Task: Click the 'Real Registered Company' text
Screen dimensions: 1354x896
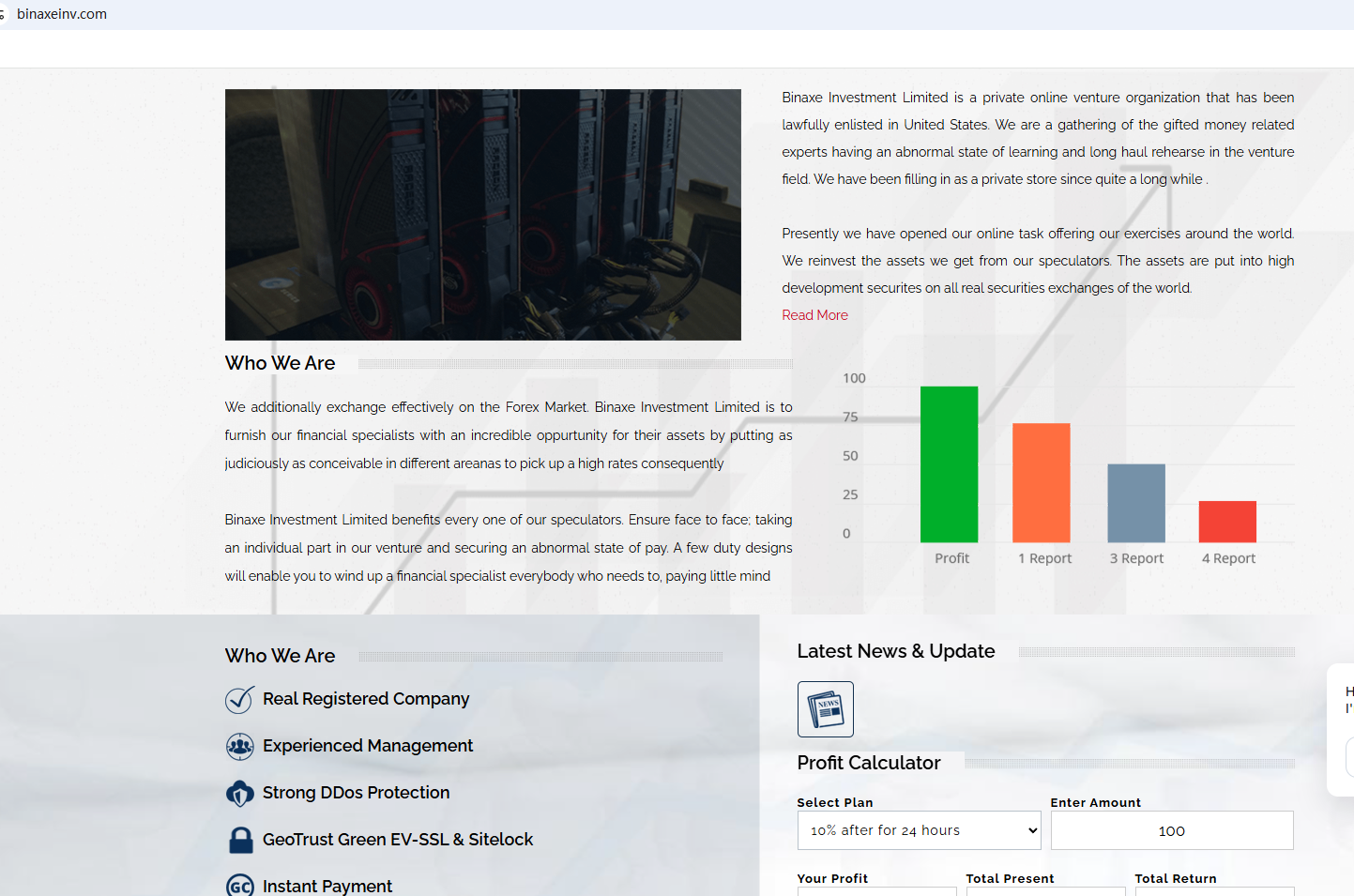Action: point(366,699)
